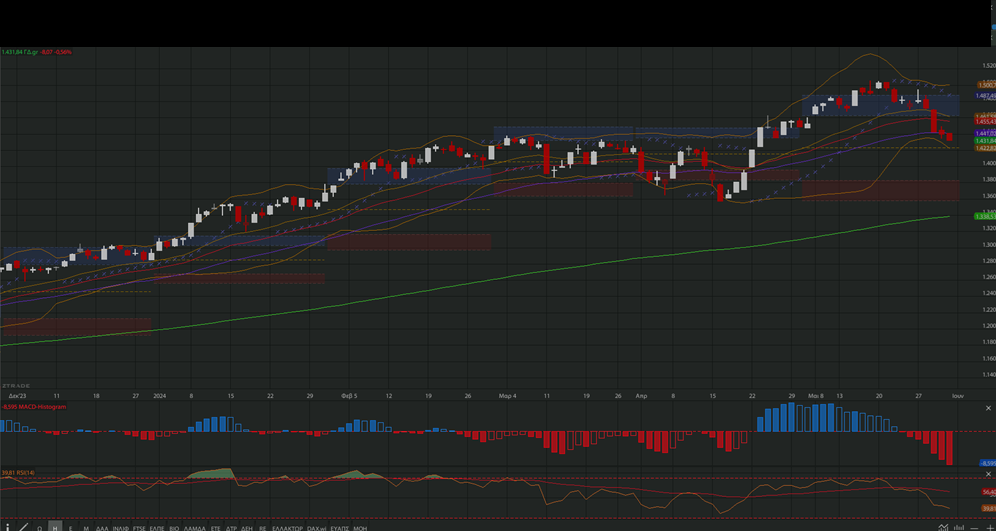Switch to the FTSE symbol tab

[x=139, y=528]
